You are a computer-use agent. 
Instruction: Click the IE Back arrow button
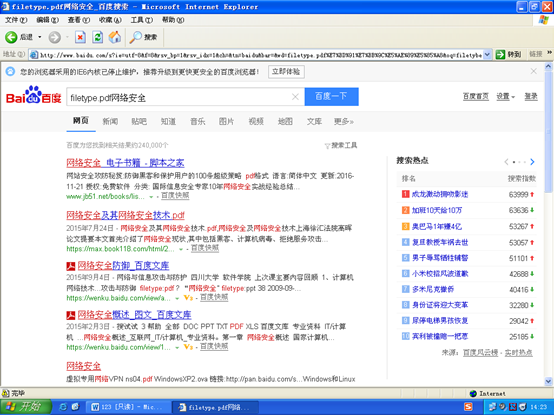(11, 37)
